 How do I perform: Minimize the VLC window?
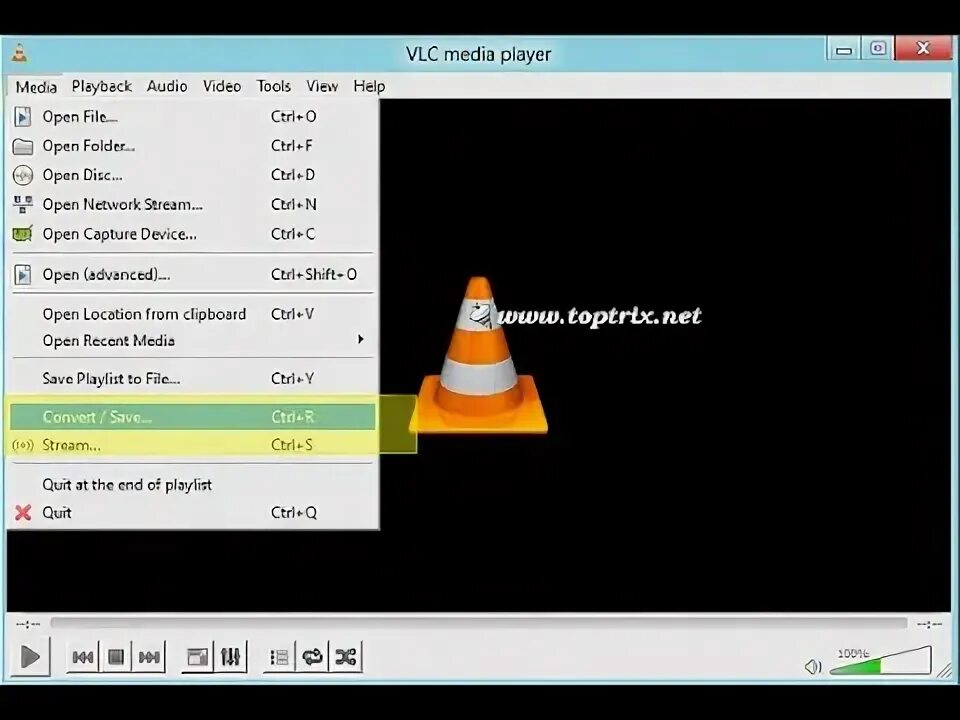click(844, 49)
